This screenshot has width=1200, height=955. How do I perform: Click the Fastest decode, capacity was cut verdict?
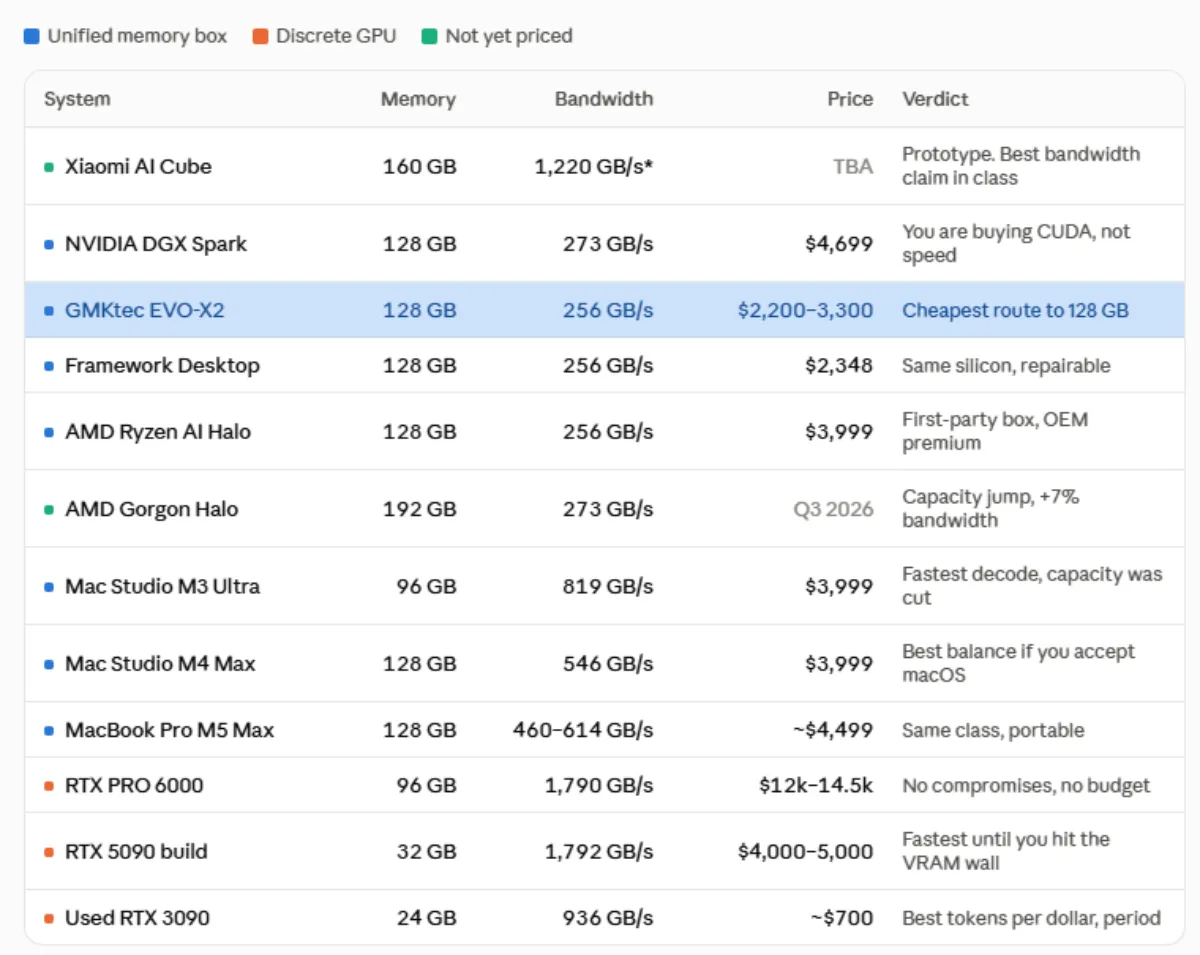[1032, 586]
